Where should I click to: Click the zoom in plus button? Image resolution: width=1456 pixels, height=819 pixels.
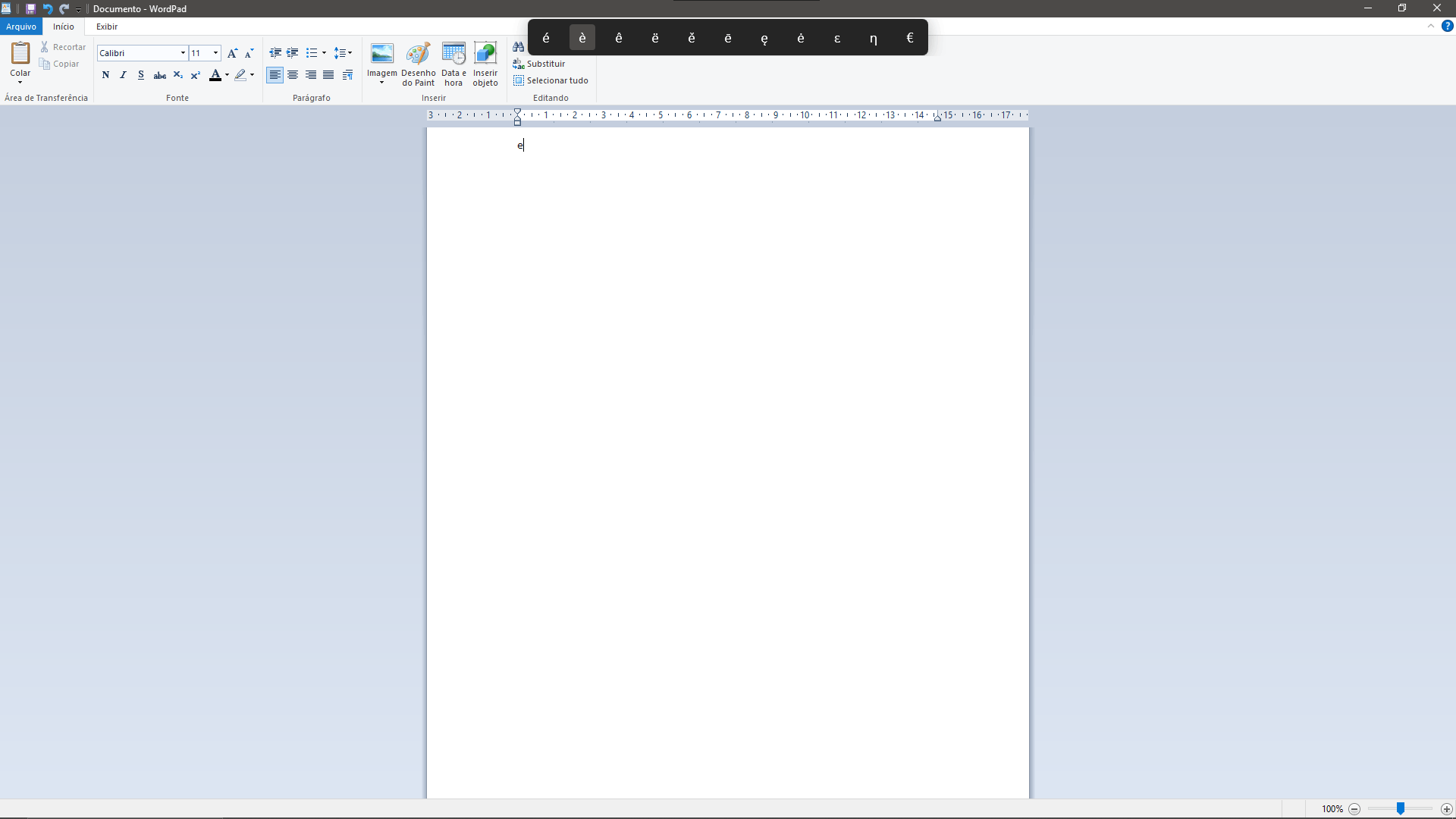pos(1447,809)
